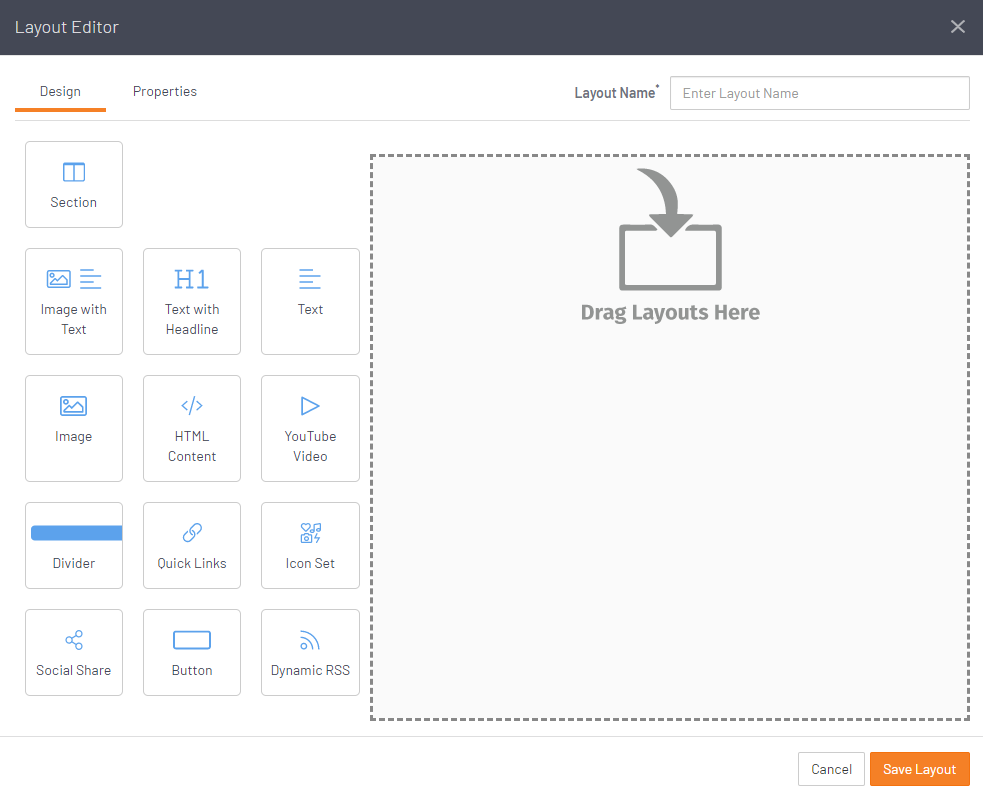Screen dimensions: 983x796
Task: Select the Button block
Action: point(192,652)
